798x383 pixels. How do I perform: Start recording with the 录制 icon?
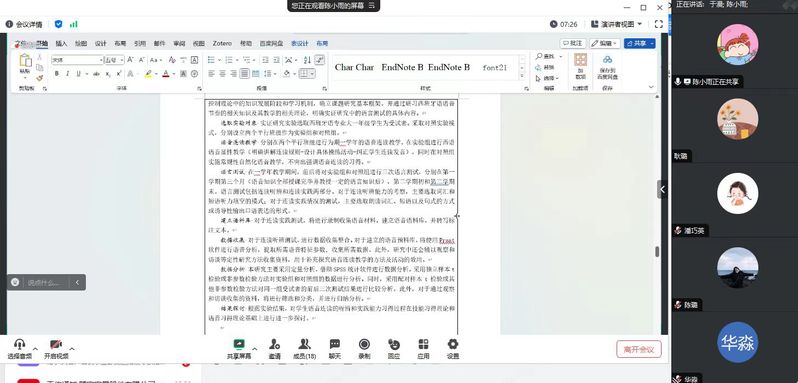tap(364, 349)
